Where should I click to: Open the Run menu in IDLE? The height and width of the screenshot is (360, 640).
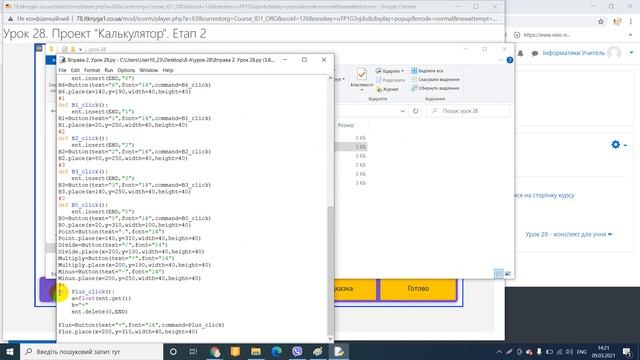click(109, 70)
